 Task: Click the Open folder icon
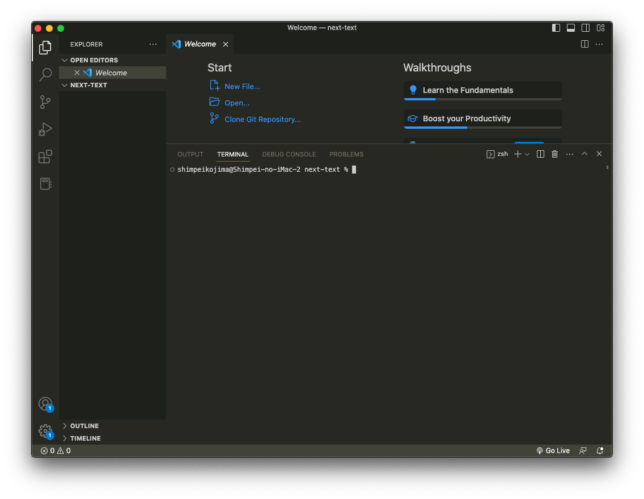tap(214, 102)
